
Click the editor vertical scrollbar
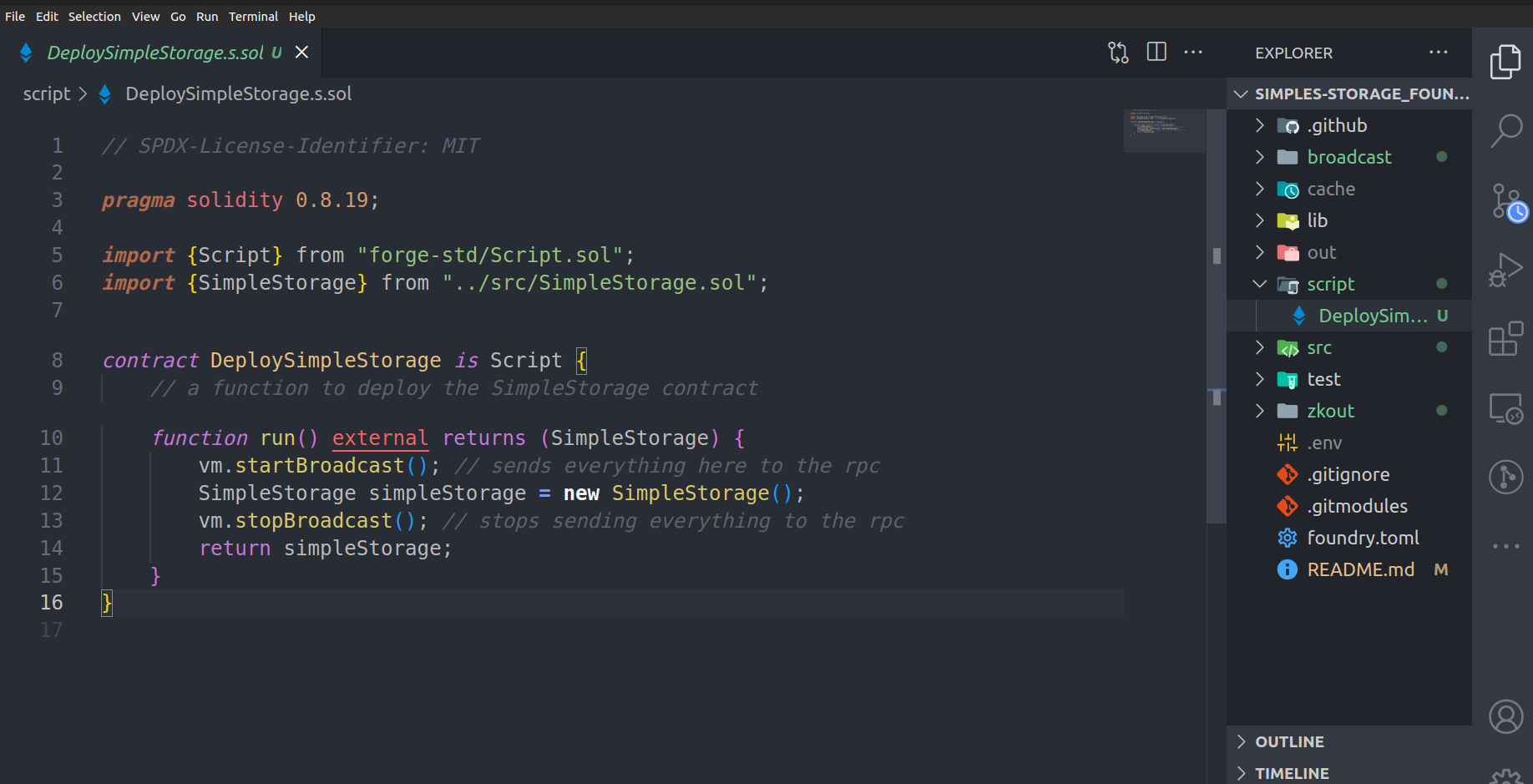(x=1217, y=316)
